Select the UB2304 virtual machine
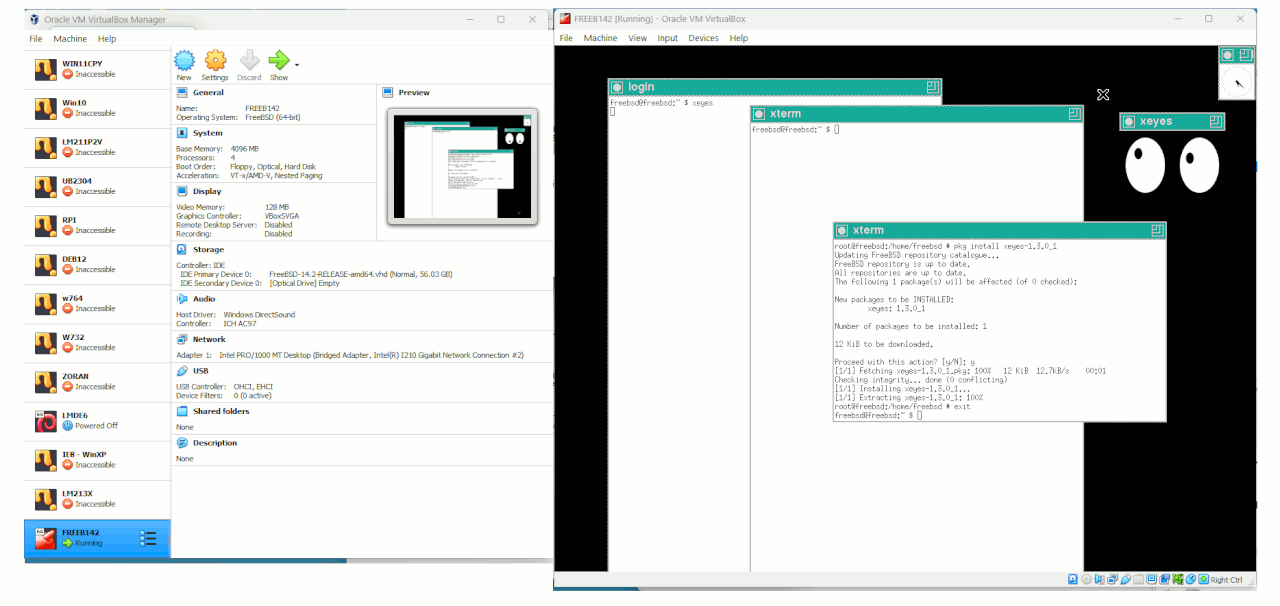 pos(98,186)
